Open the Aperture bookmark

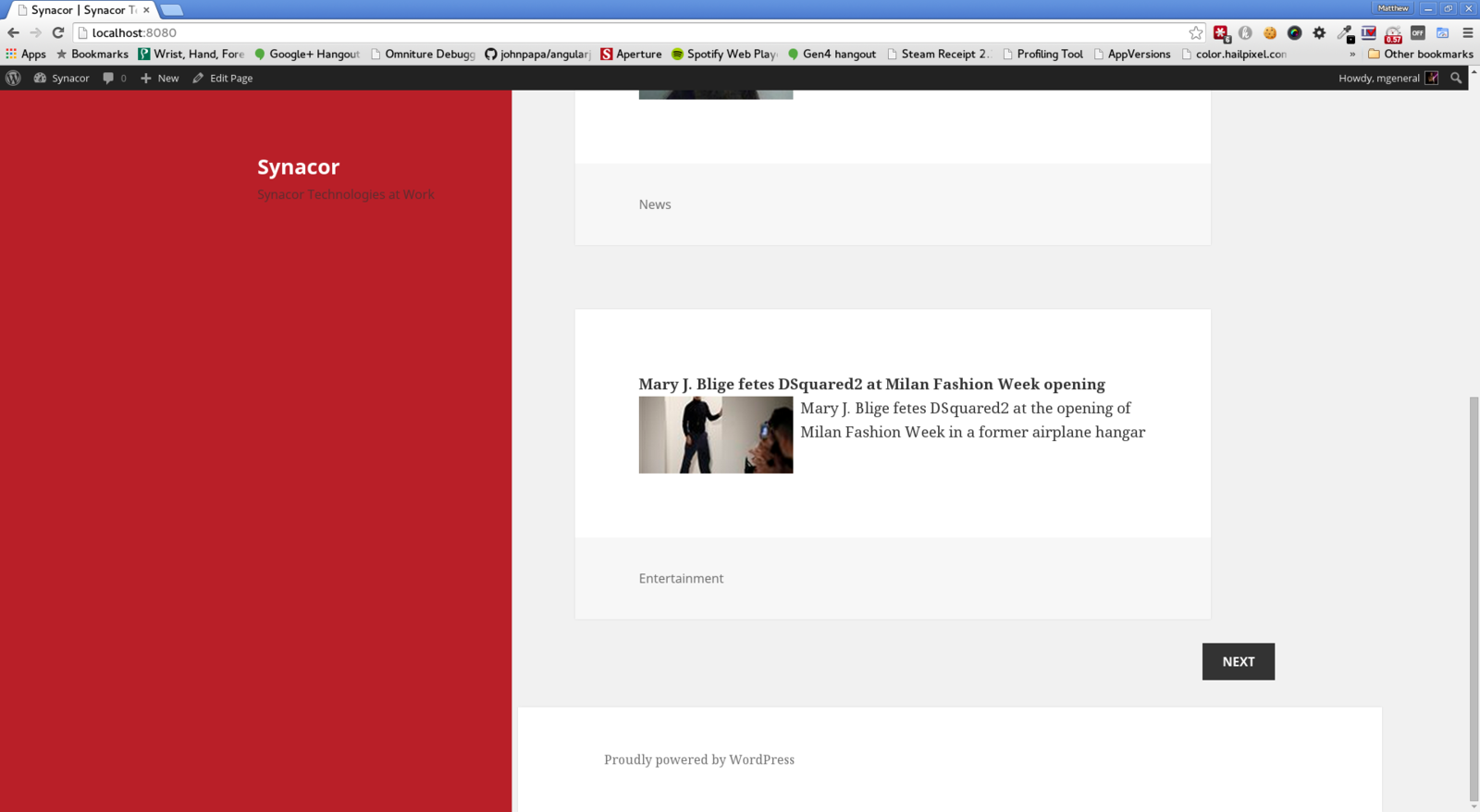point(632,54)
